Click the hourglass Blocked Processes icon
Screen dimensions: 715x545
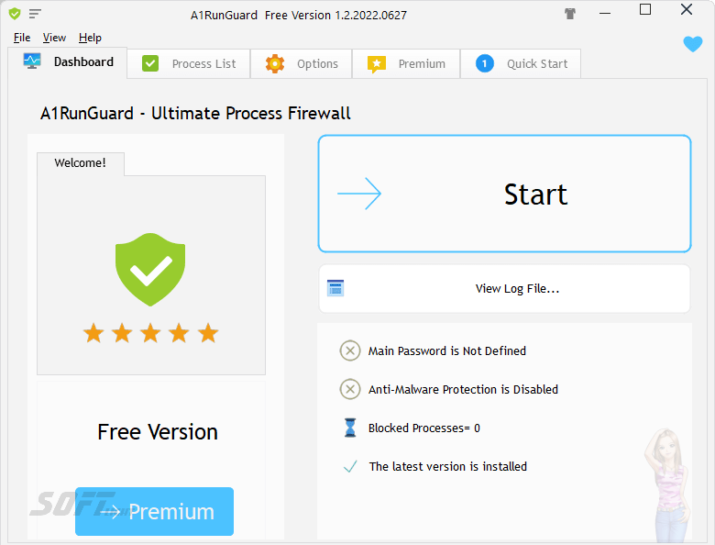(350, 428)
